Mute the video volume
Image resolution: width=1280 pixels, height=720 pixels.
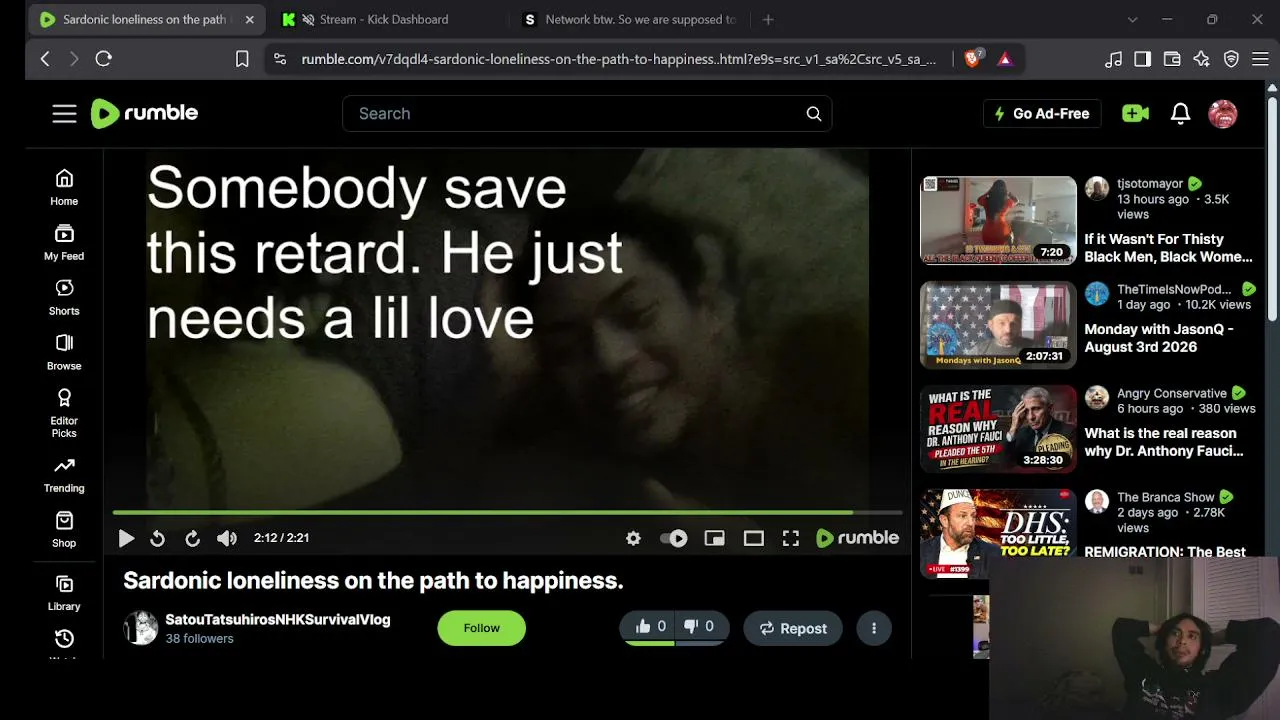click(227, 538)
